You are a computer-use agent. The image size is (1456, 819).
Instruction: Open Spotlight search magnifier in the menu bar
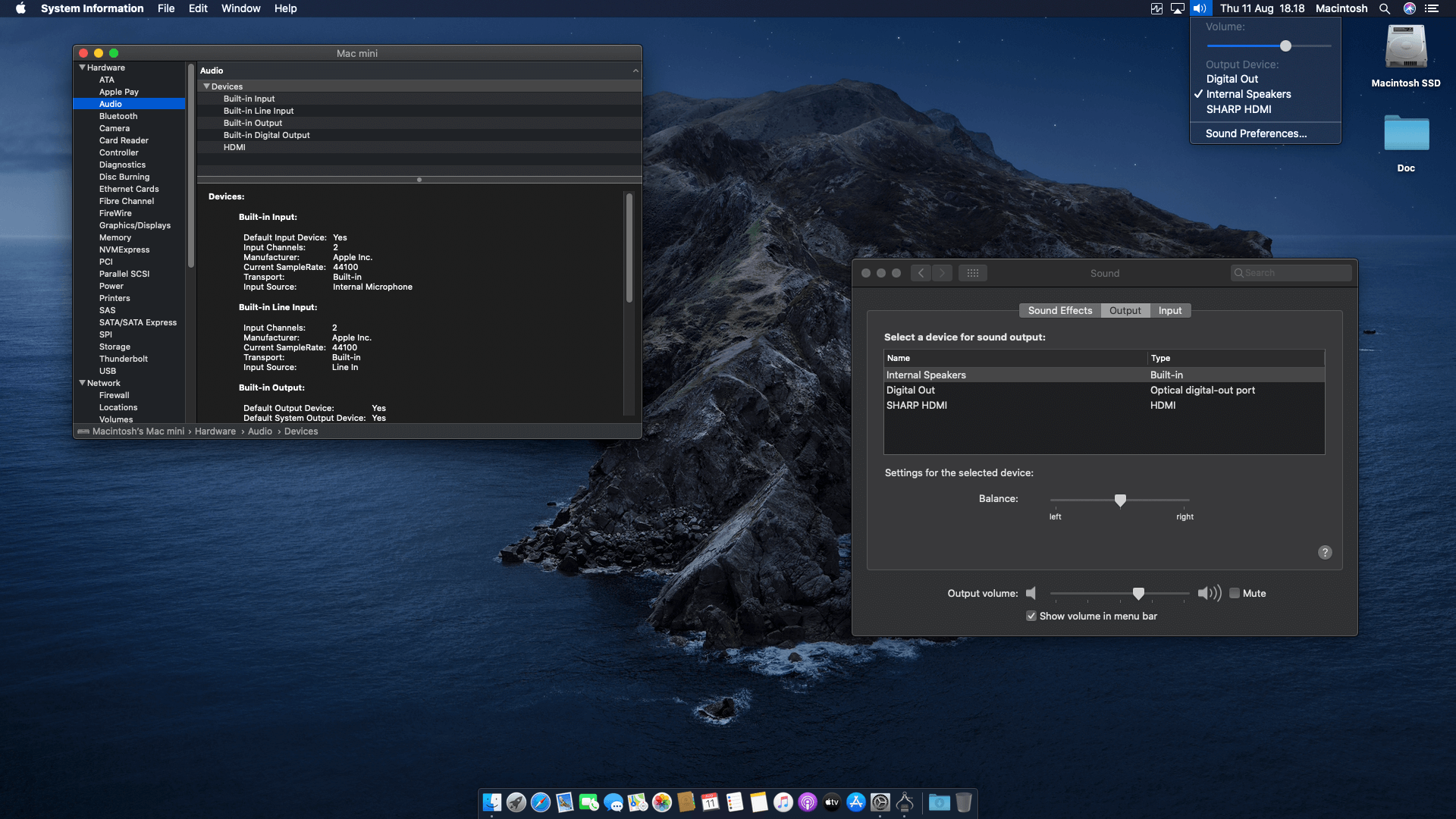(x=1385, y=8)
